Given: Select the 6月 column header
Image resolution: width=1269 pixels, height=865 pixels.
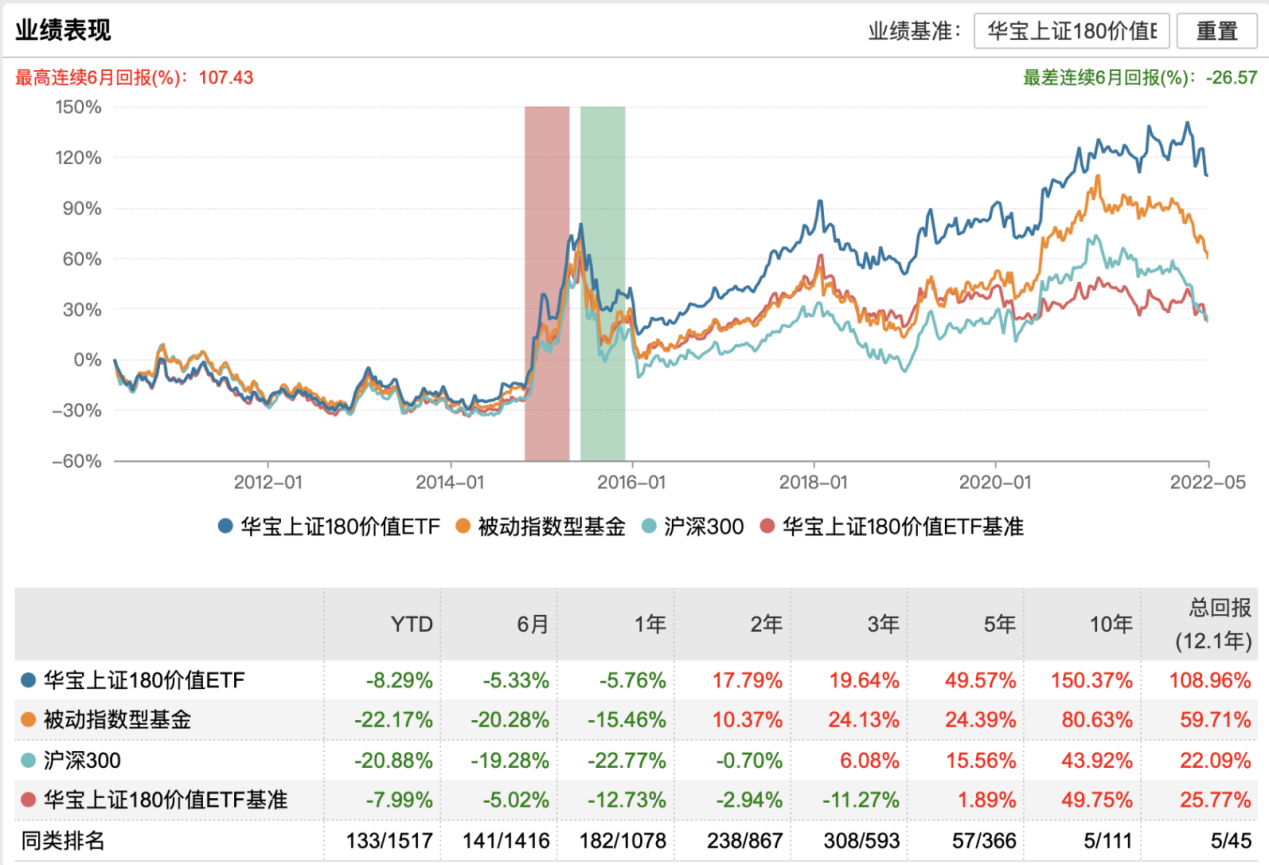Looking at the screenshot, I should (533, 625).
